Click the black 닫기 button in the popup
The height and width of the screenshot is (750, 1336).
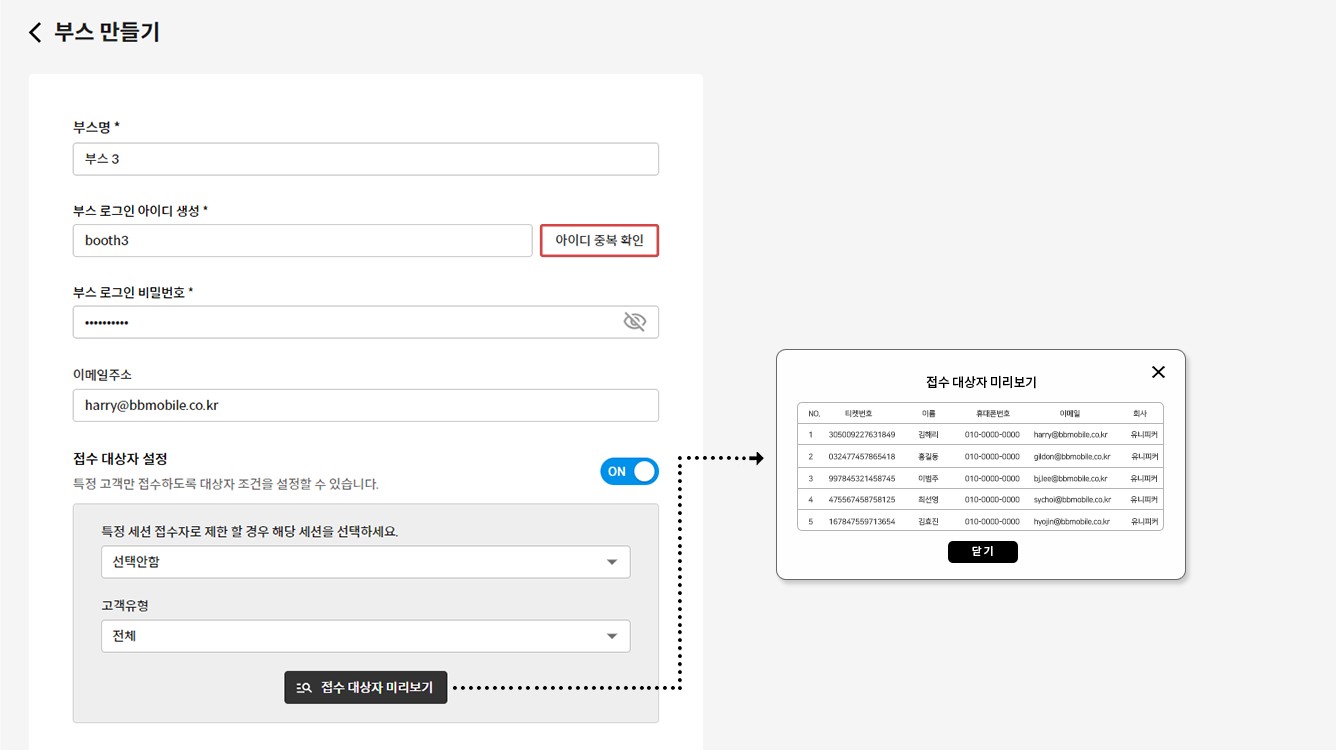pyautogui.click(x=982, y=552)
